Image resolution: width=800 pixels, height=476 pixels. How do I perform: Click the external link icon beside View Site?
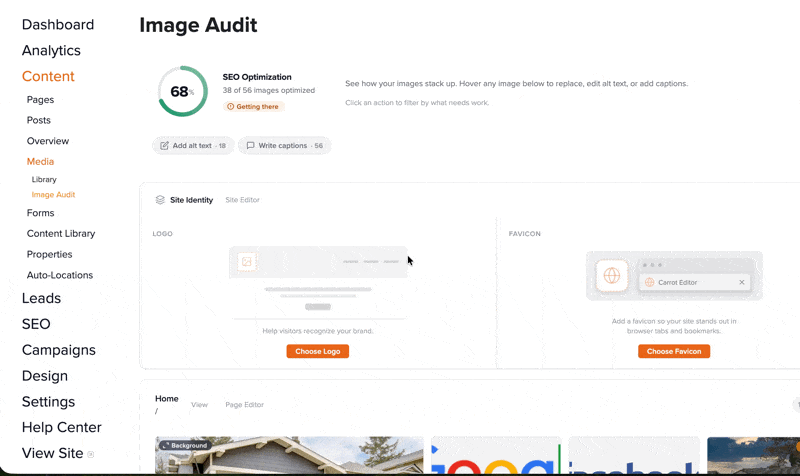91,454
